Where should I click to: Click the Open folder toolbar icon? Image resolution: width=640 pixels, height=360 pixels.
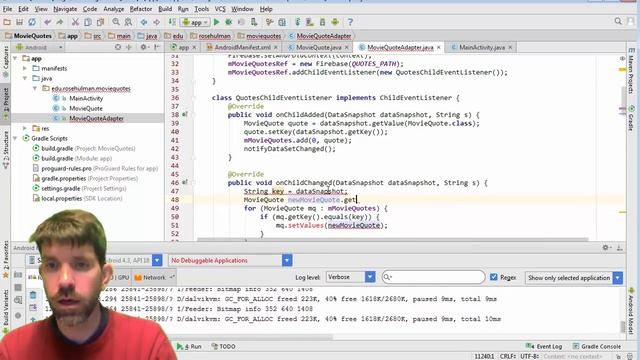(7, 22)
